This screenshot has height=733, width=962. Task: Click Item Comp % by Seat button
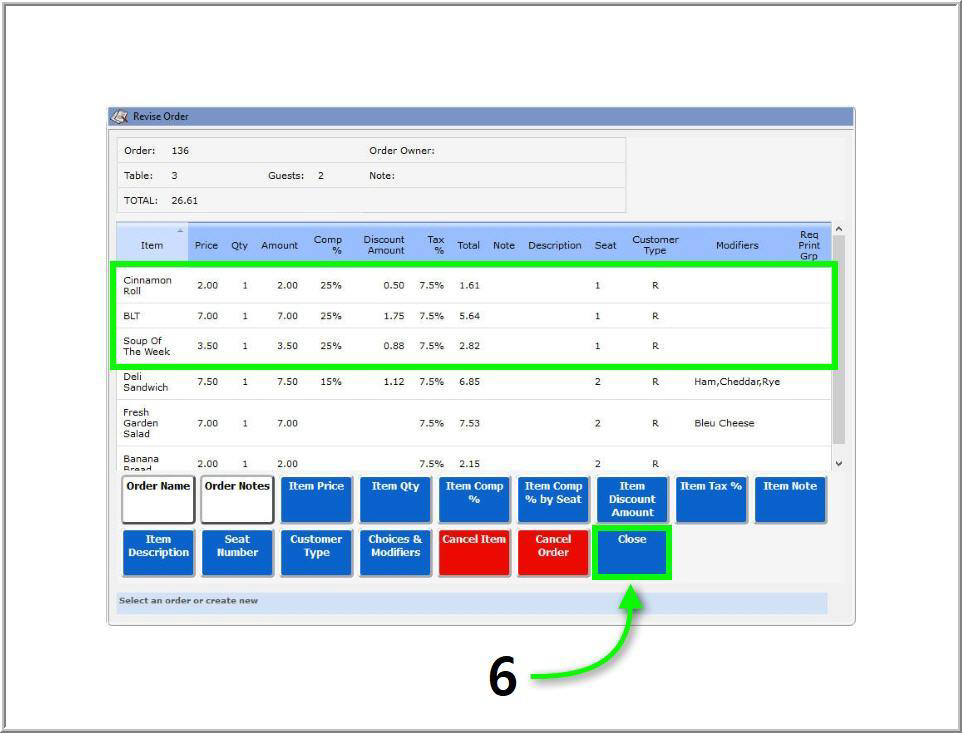pos(553,499)
